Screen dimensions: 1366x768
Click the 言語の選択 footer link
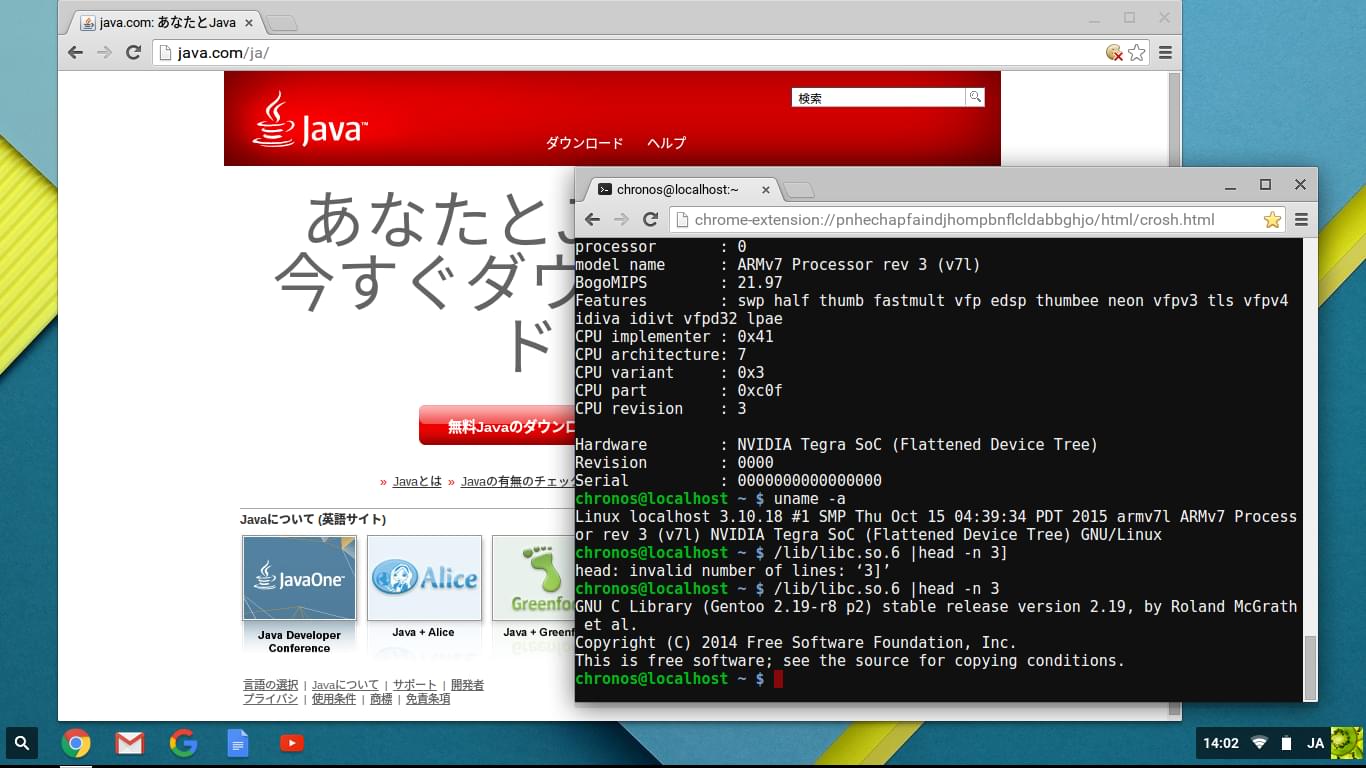click(x=271, y=685)
